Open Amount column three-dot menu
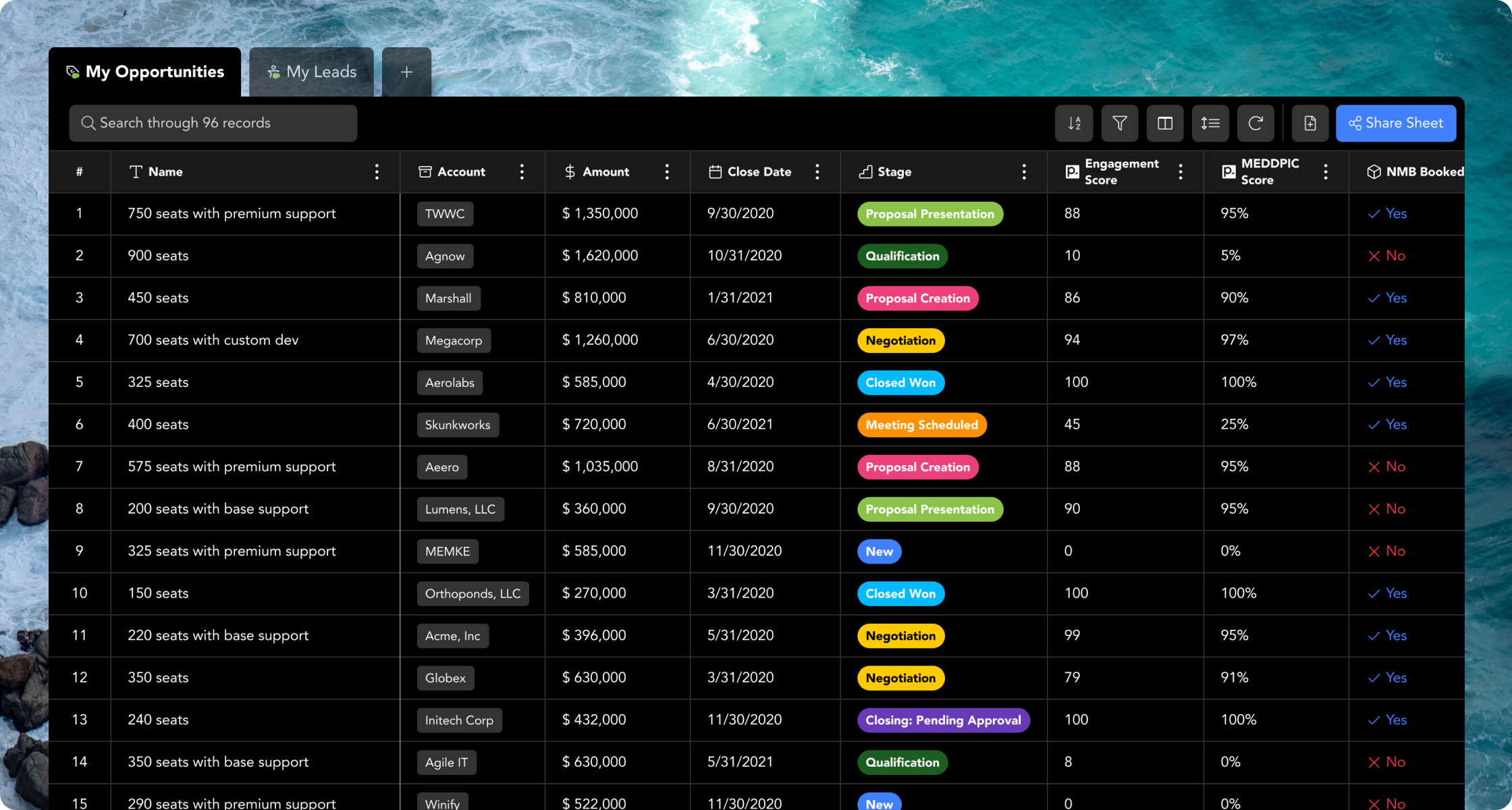Screen dimensions: 1512x810 [x=667, y=172]
